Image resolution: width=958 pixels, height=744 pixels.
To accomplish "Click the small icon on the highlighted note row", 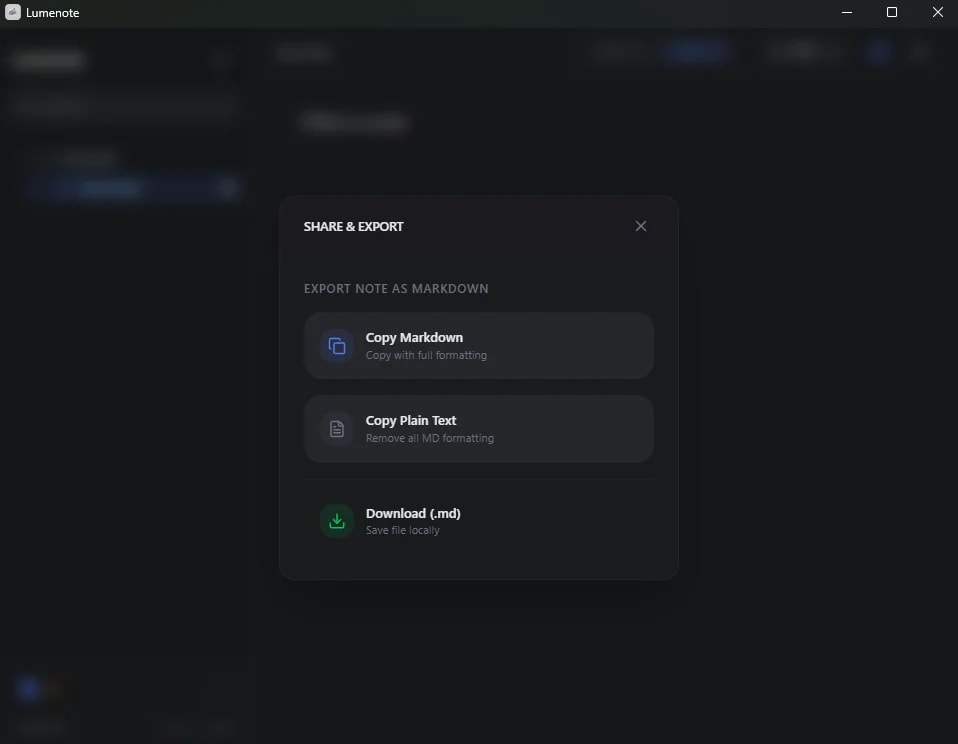I will click(227, 188).
